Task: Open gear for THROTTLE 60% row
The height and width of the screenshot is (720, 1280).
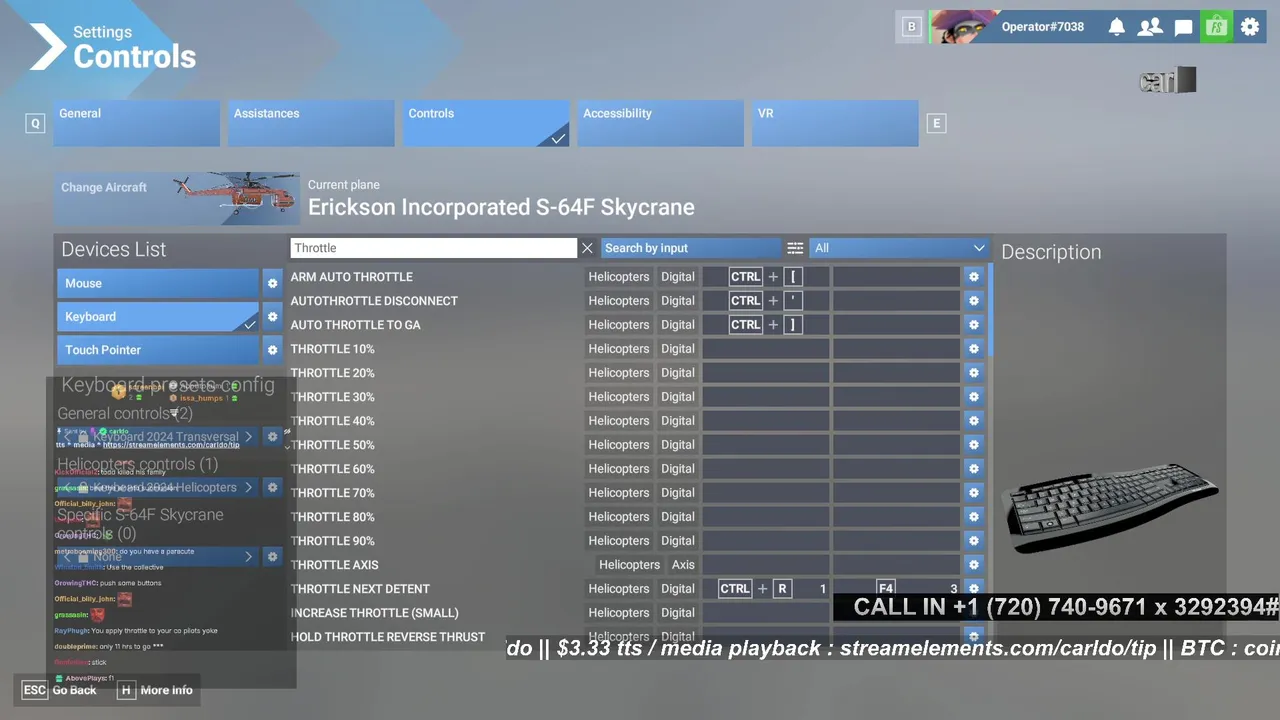Action: [x=973, y=469]
